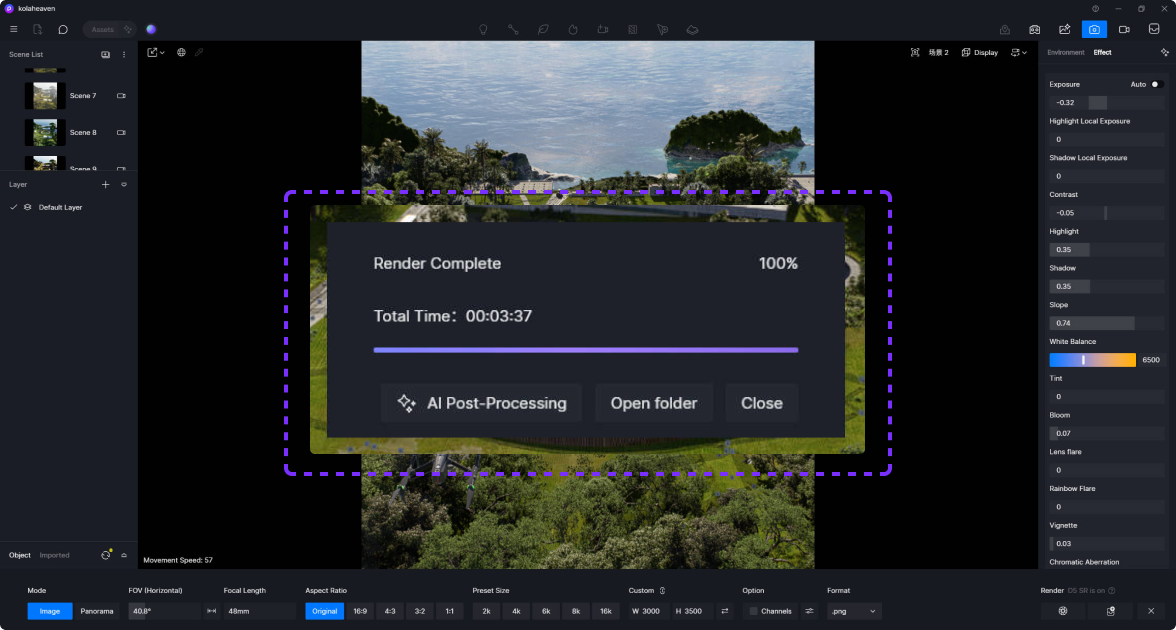Select the path tool in top toolbar
This screenshot has height=630, width=1176.
[513, 29]
